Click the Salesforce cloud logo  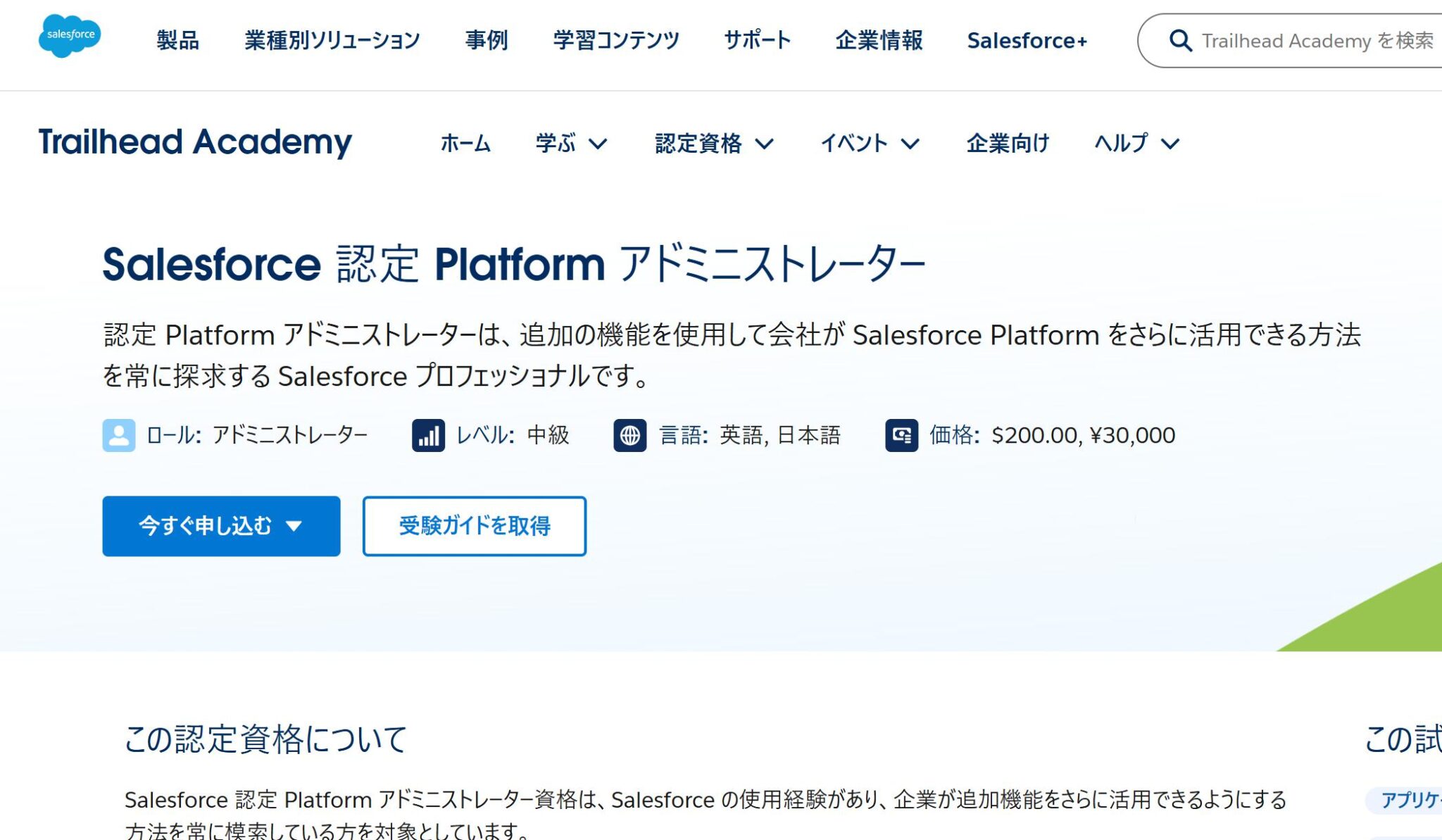pos(69,34)
